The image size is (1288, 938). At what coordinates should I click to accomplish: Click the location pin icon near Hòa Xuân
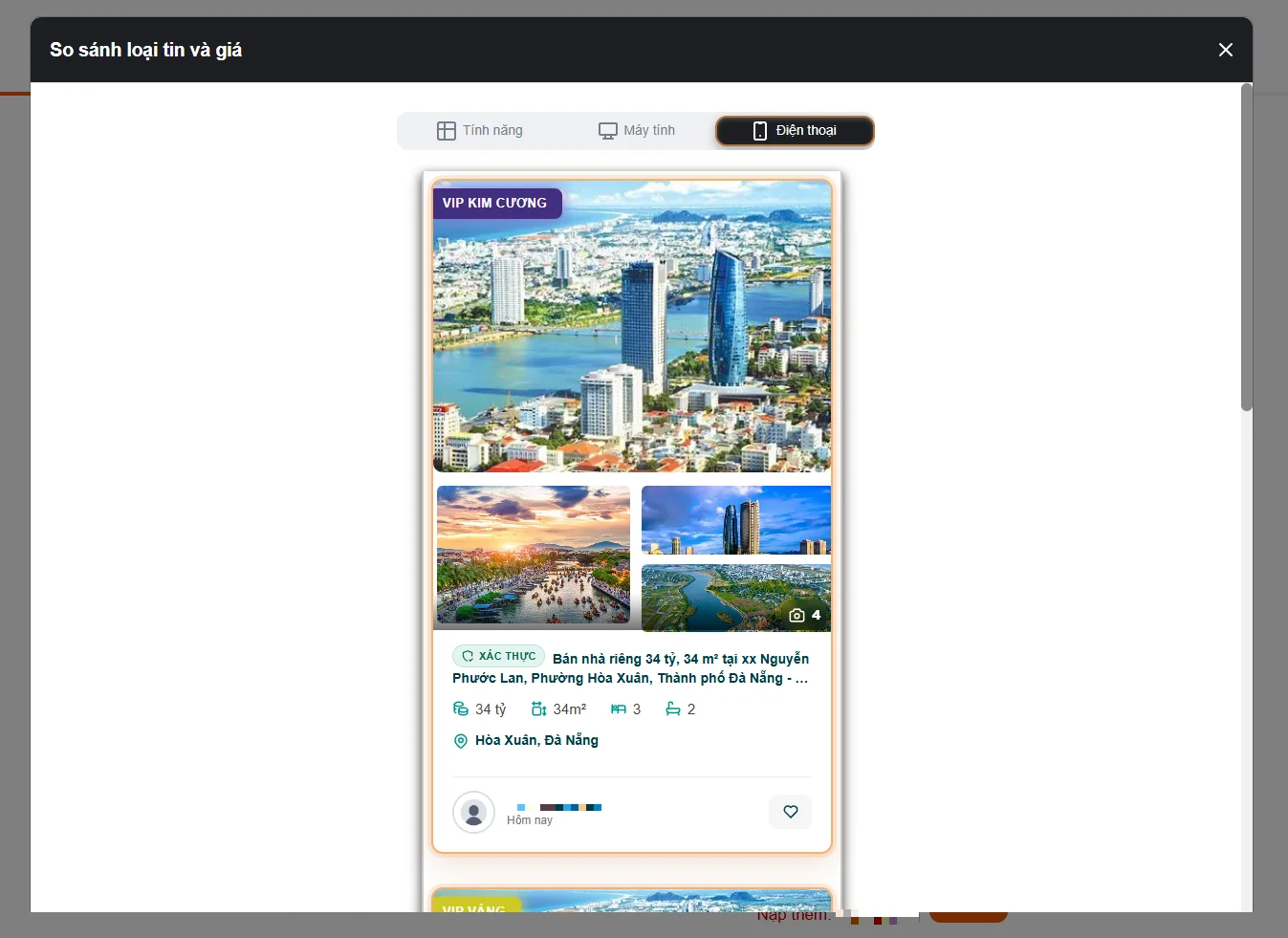(460, 741)
